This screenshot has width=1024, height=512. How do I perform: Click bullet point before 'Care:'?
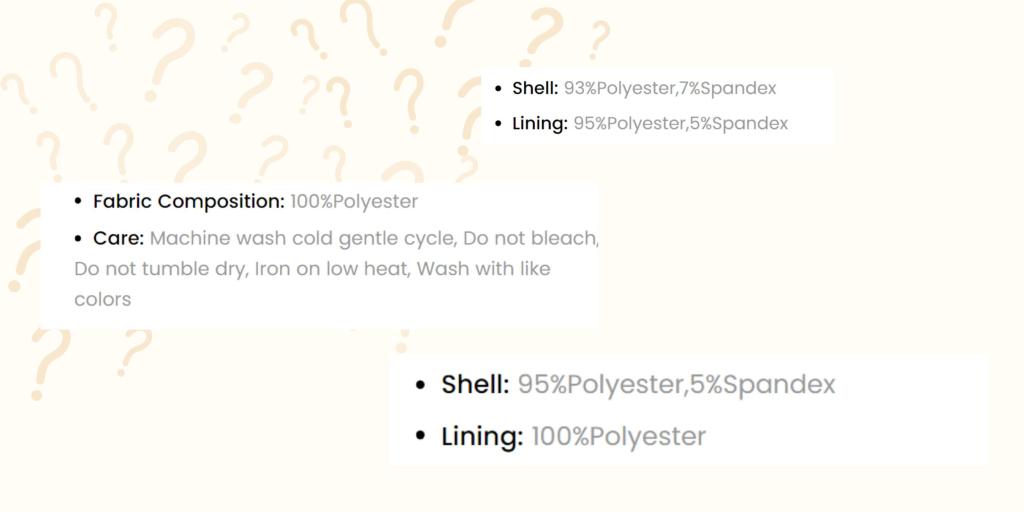[x=78, y=239]
